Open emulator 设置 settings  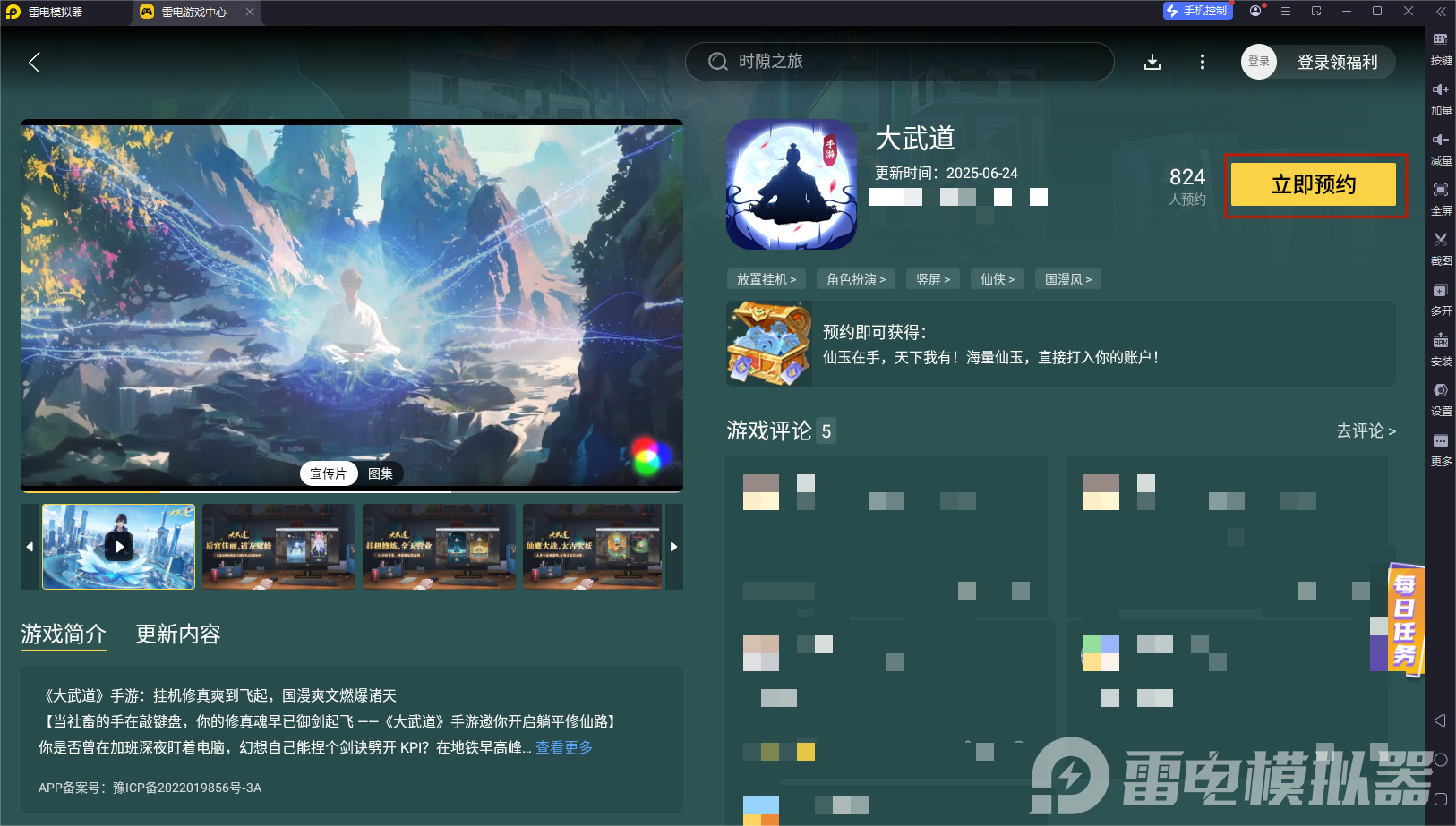1441,400
